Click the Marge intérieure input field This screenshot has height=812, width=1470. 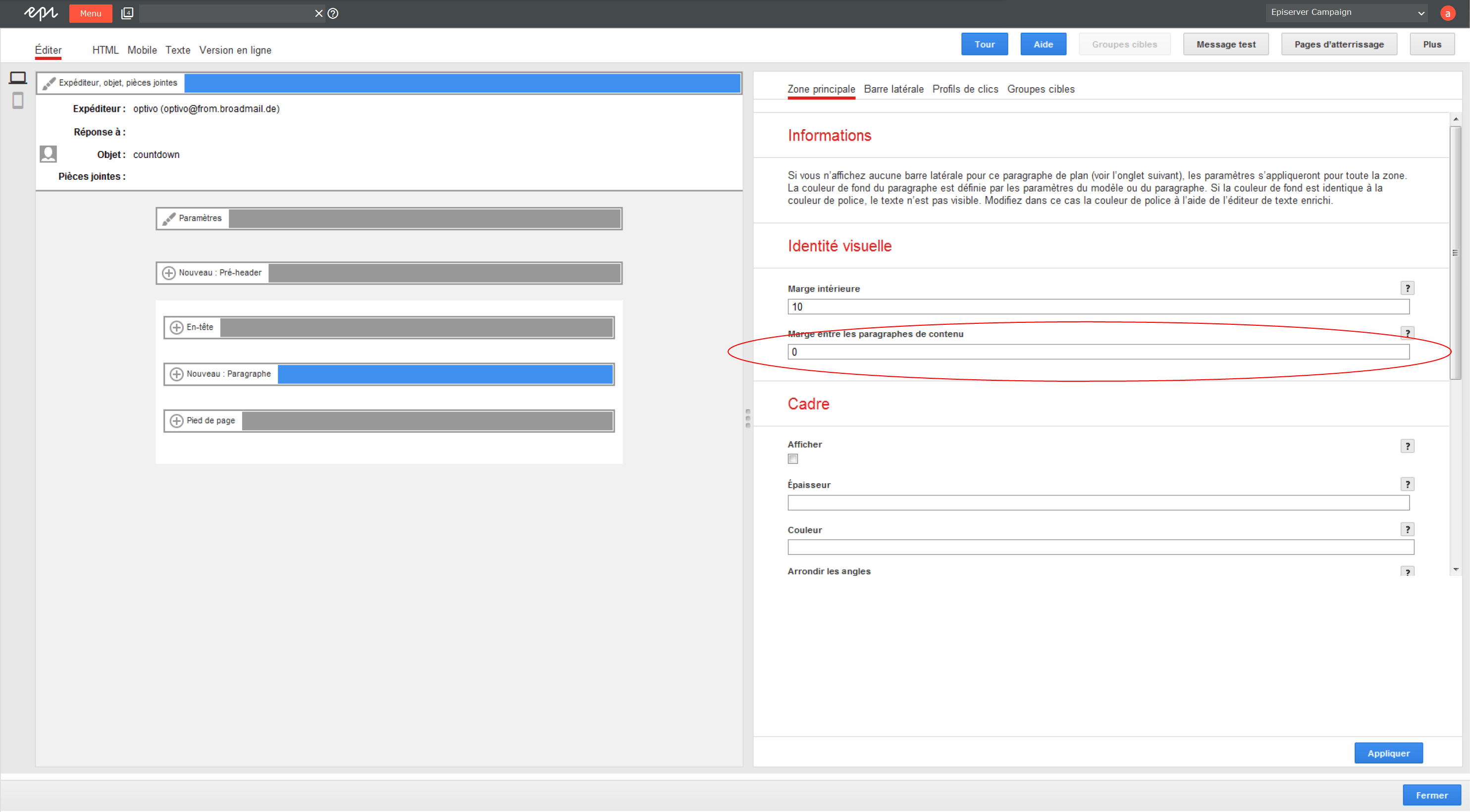pyautogui.click(x=1099, y=307)
